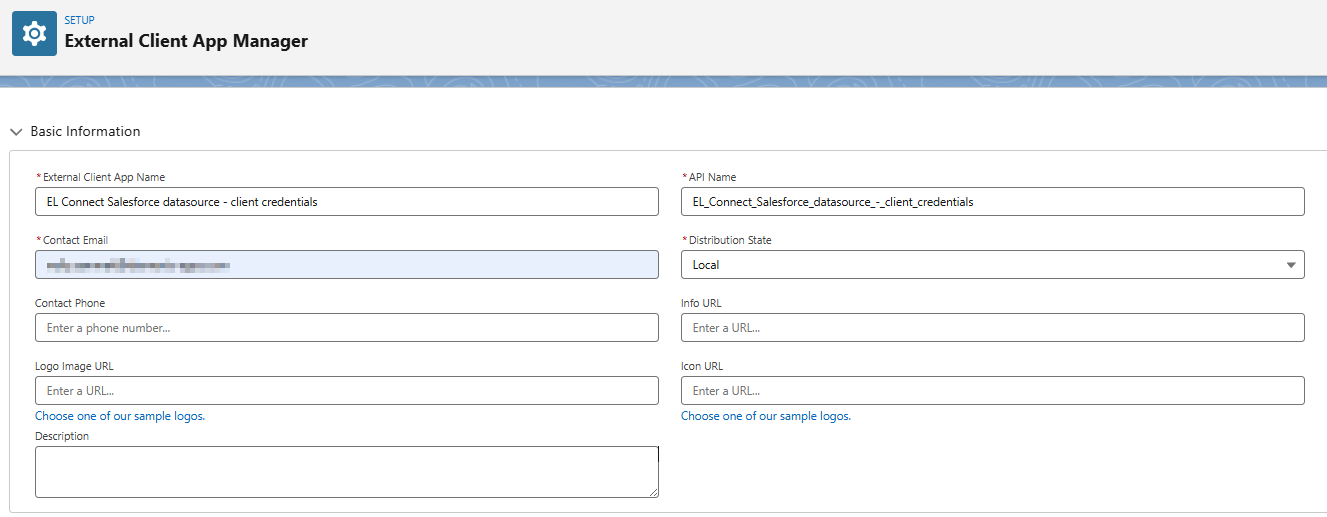Open sample logos link under Icon URL
The image size is (1327, 517).
[x=766, y=416]
